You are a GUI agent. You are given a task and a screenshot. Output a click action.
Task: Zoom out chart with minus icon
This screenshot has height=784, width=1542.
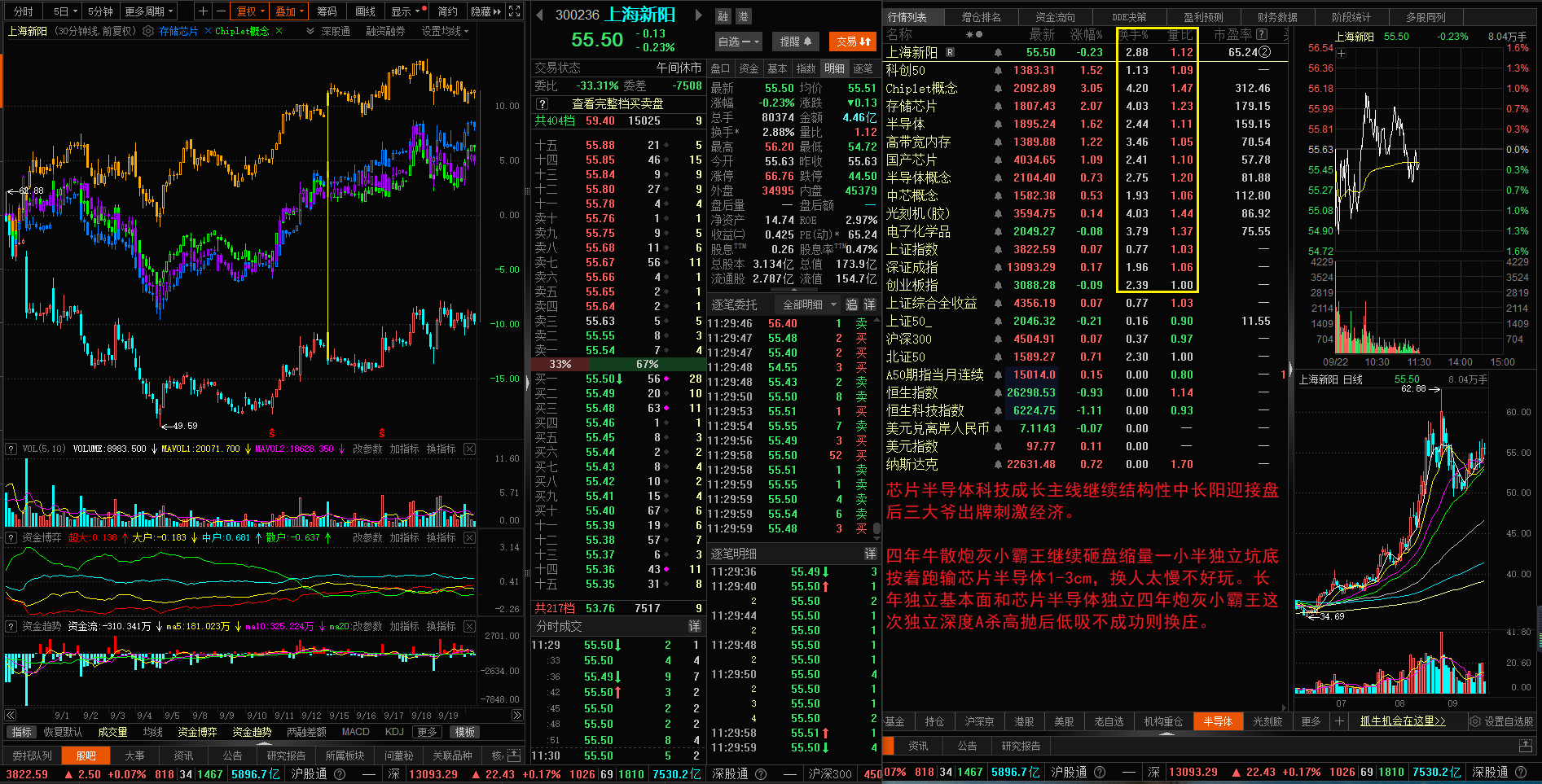pos(222,11)
